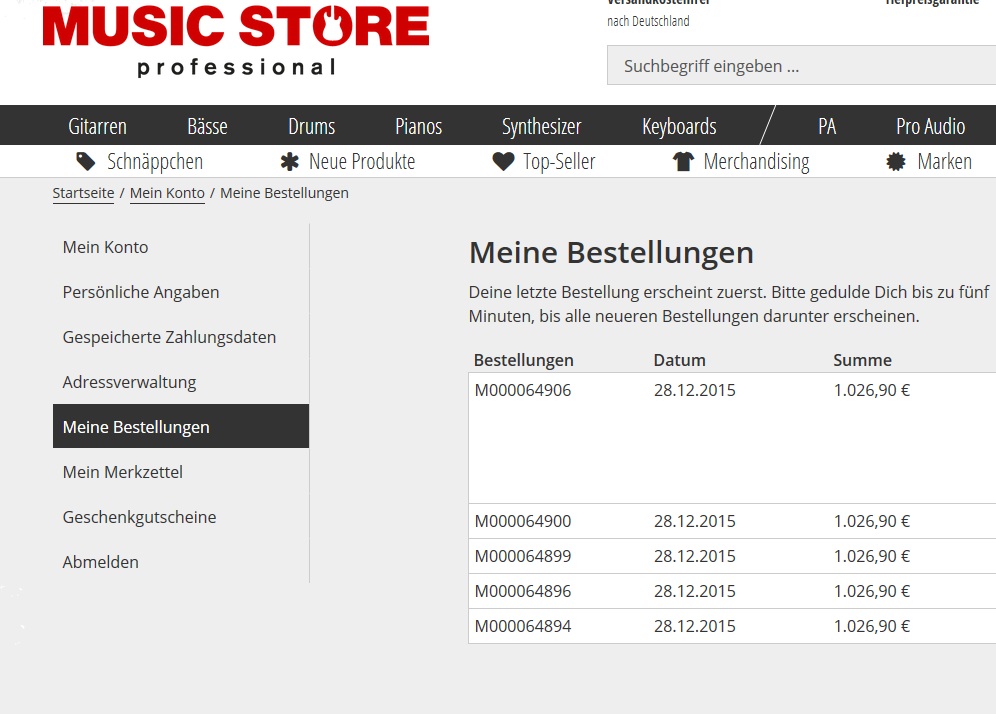
Task: Select Drums in the navigation bar
Action: click(311, 126)
